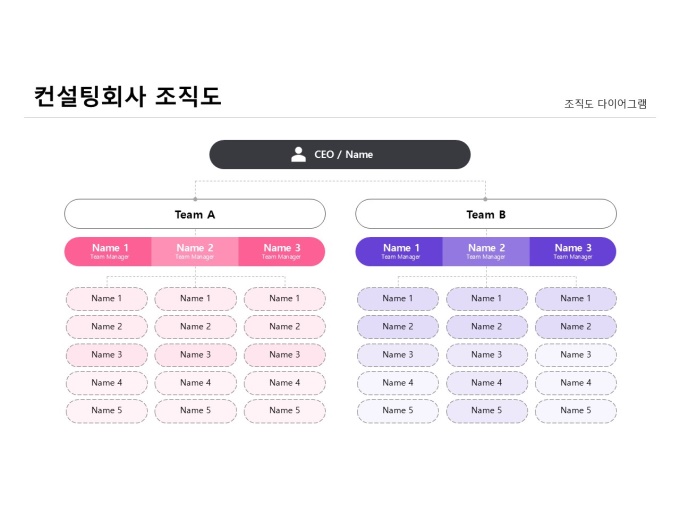Click Name 5 under Team A's third manager
The image size is (680, 510).
point(284,410)
